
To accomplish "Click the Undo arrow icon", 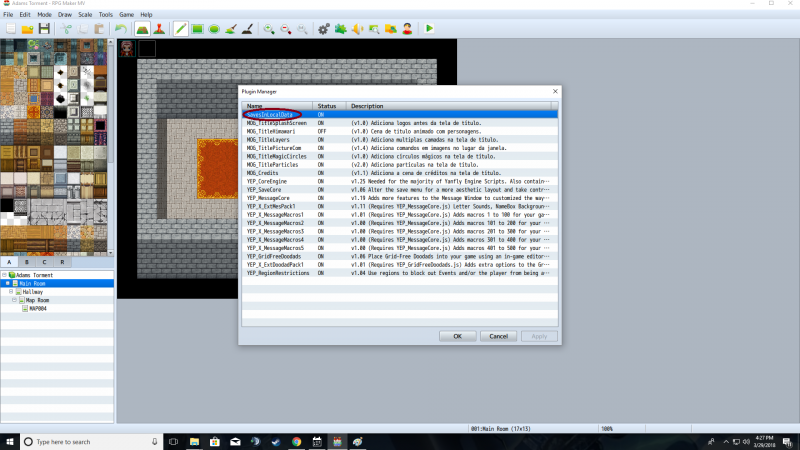I will coord(121,29).
